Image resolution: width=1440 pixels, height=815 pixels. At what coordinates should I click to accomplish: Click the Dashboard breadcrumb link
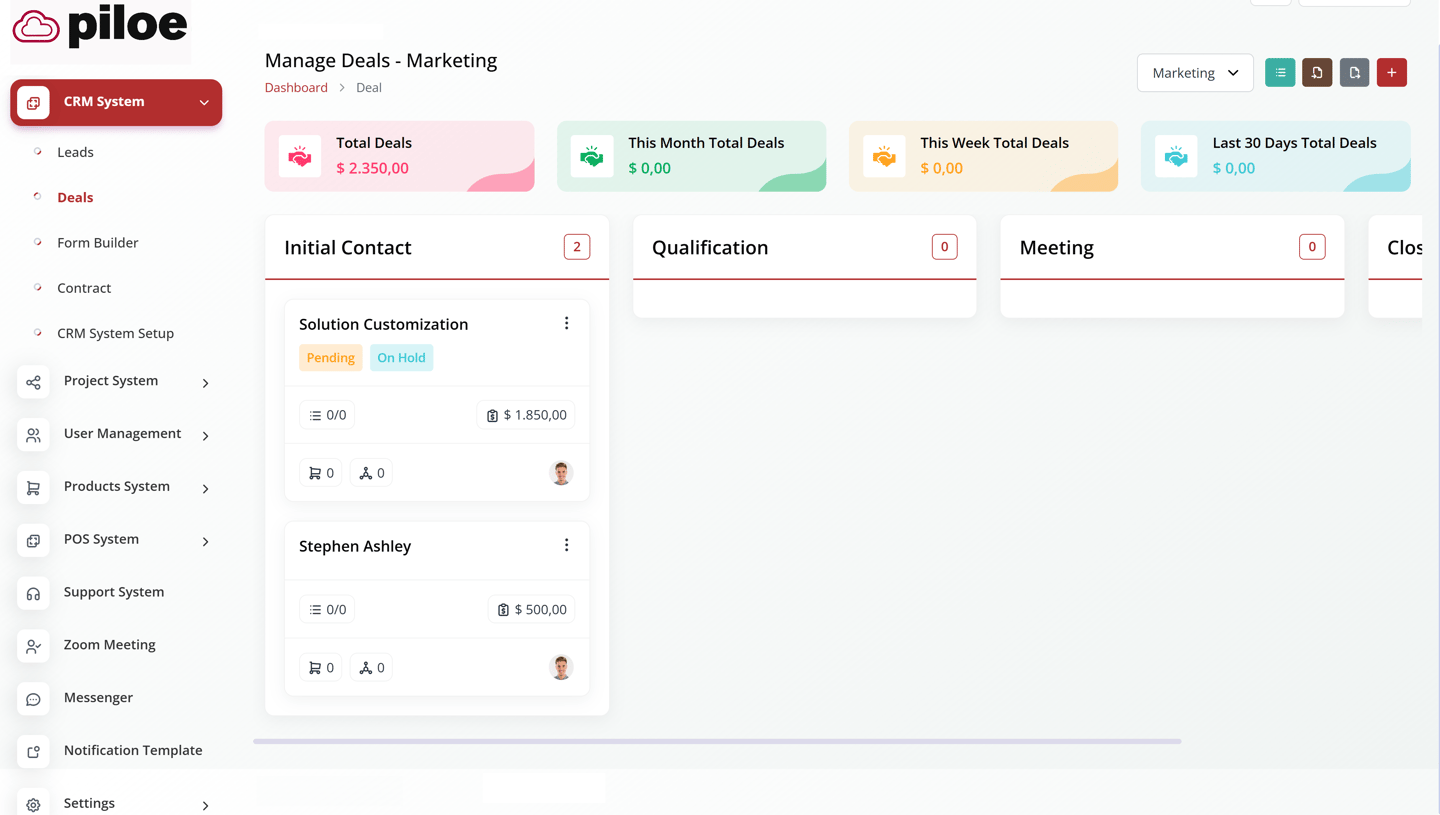tap(296, 88)
